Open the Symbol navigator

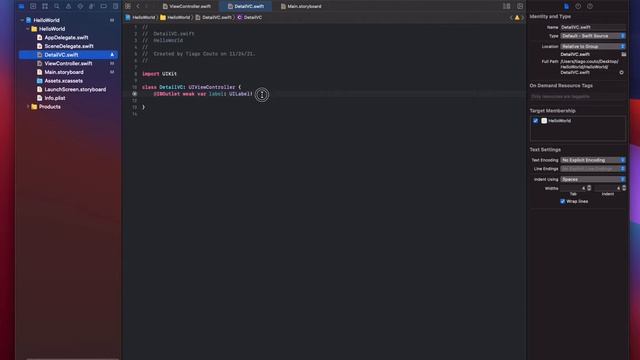coord(45,7)
